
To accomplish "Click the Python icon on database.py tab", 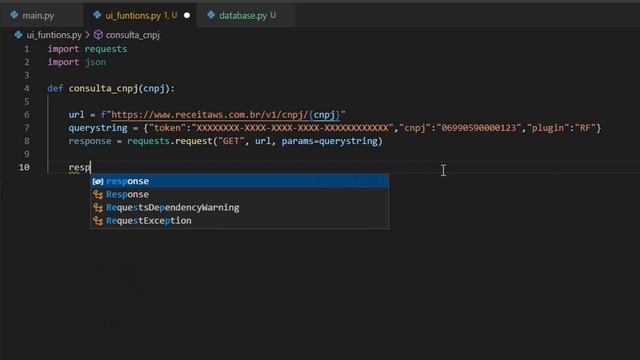I will (x=211, y=15).
